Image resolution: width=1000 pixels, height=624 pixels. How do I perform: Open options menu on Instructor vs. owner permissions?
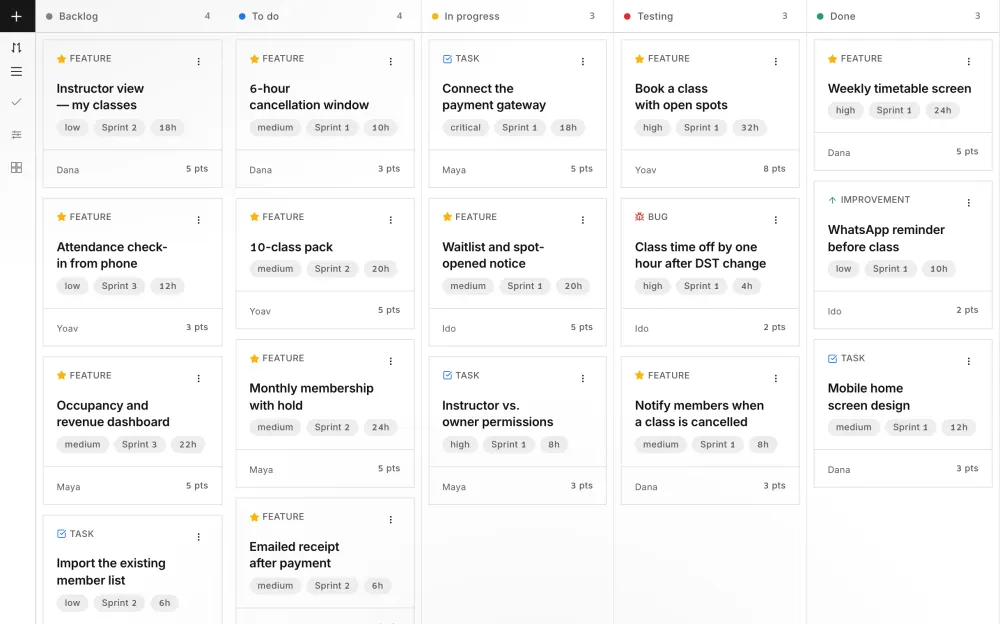[x=583, y=378]
